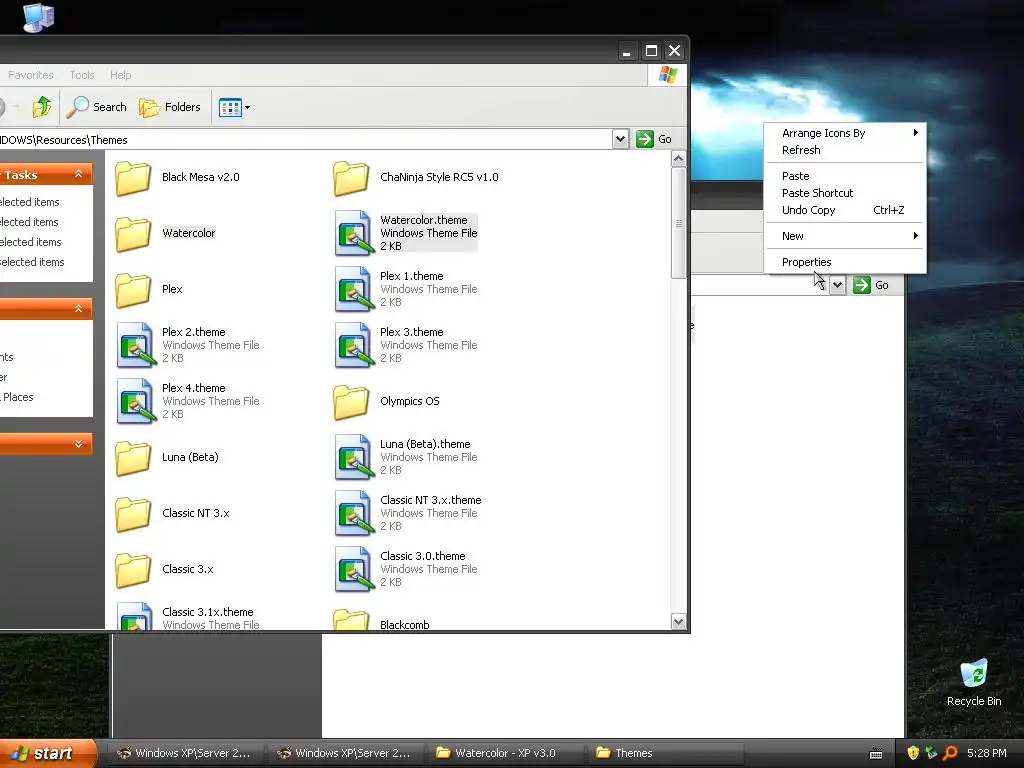Screen dimensions: 1024x768
Task: Switch to first Windows XP\Server taskbar button
Action: (x=184, y=753)
